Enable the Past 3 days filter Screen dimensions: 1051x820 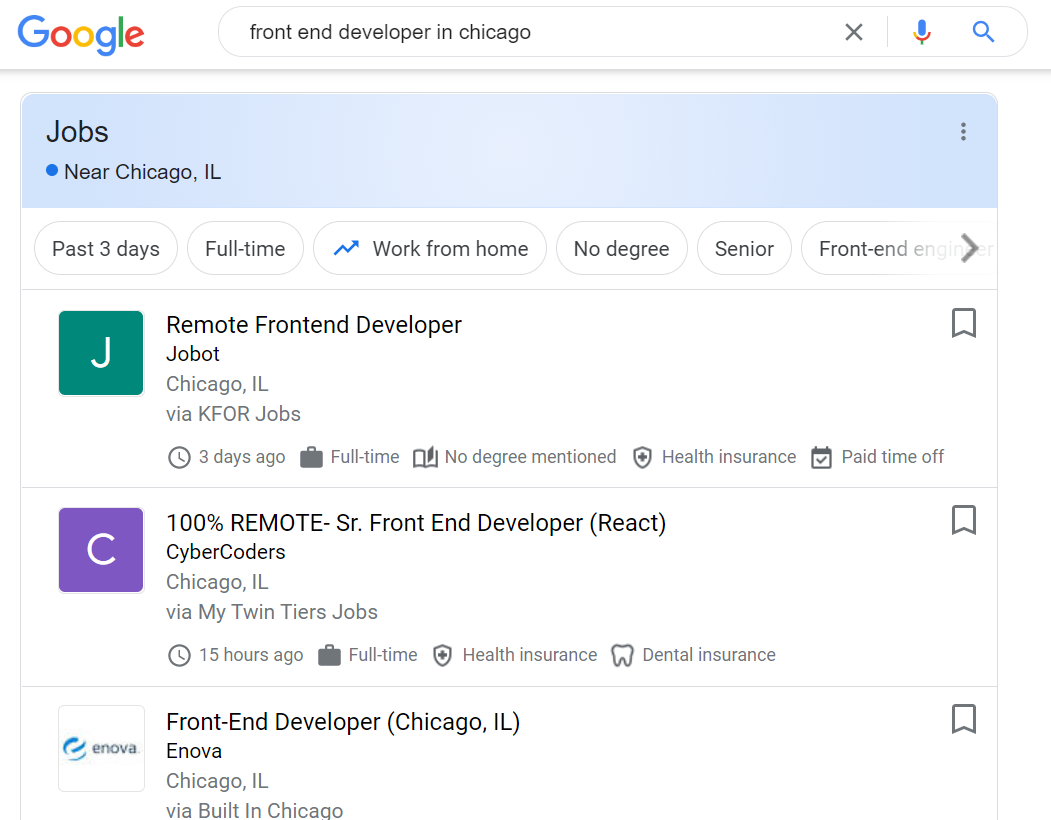coord(105,248)
